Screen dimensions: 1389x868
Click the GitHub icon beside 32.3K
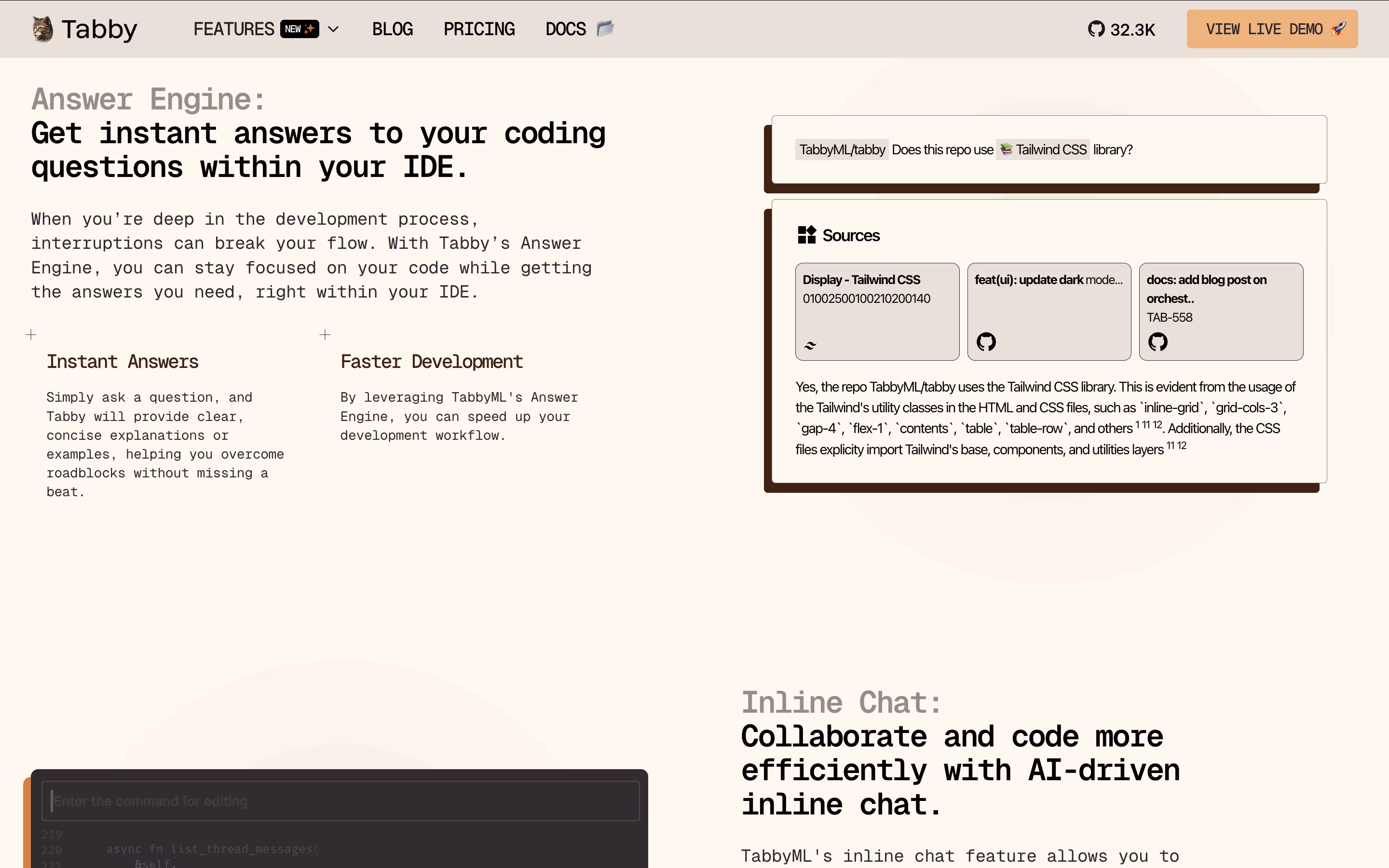[1096, 29]
